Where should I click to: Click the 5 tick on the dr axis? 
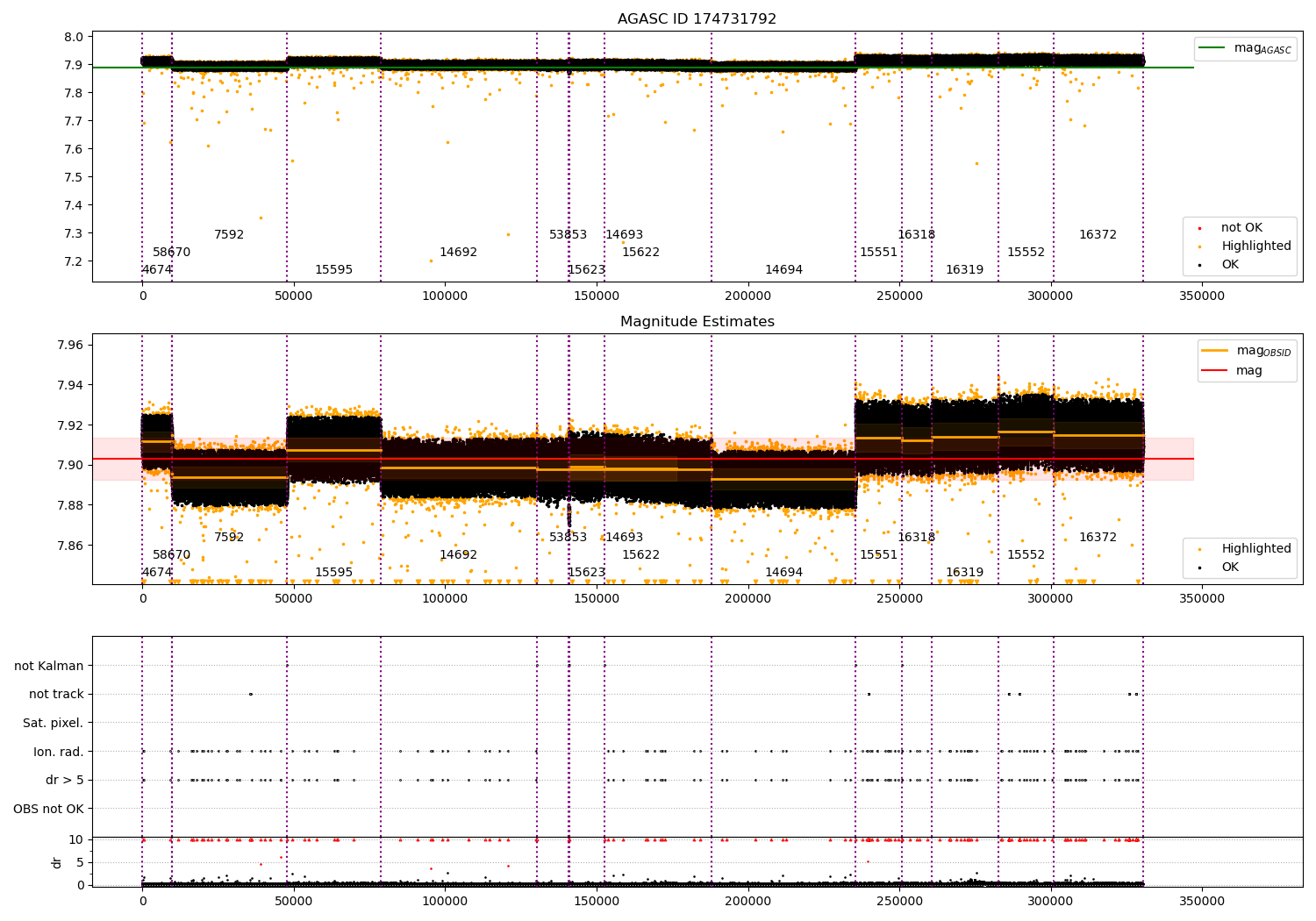(x=81, y=863)
